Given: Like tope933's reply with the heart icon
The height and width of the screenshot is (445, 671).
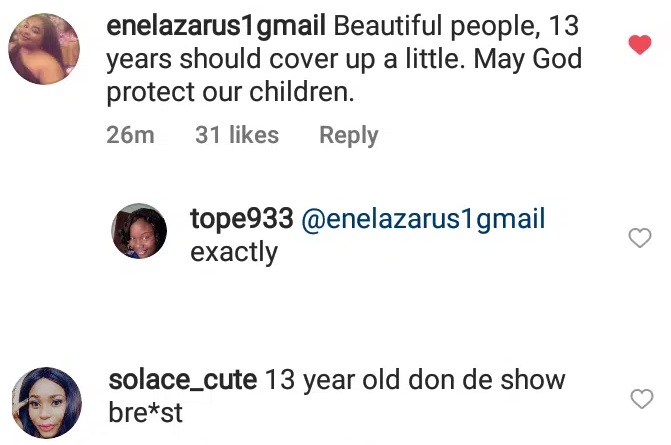Looking at the screenshot, I should pos(638,238).
